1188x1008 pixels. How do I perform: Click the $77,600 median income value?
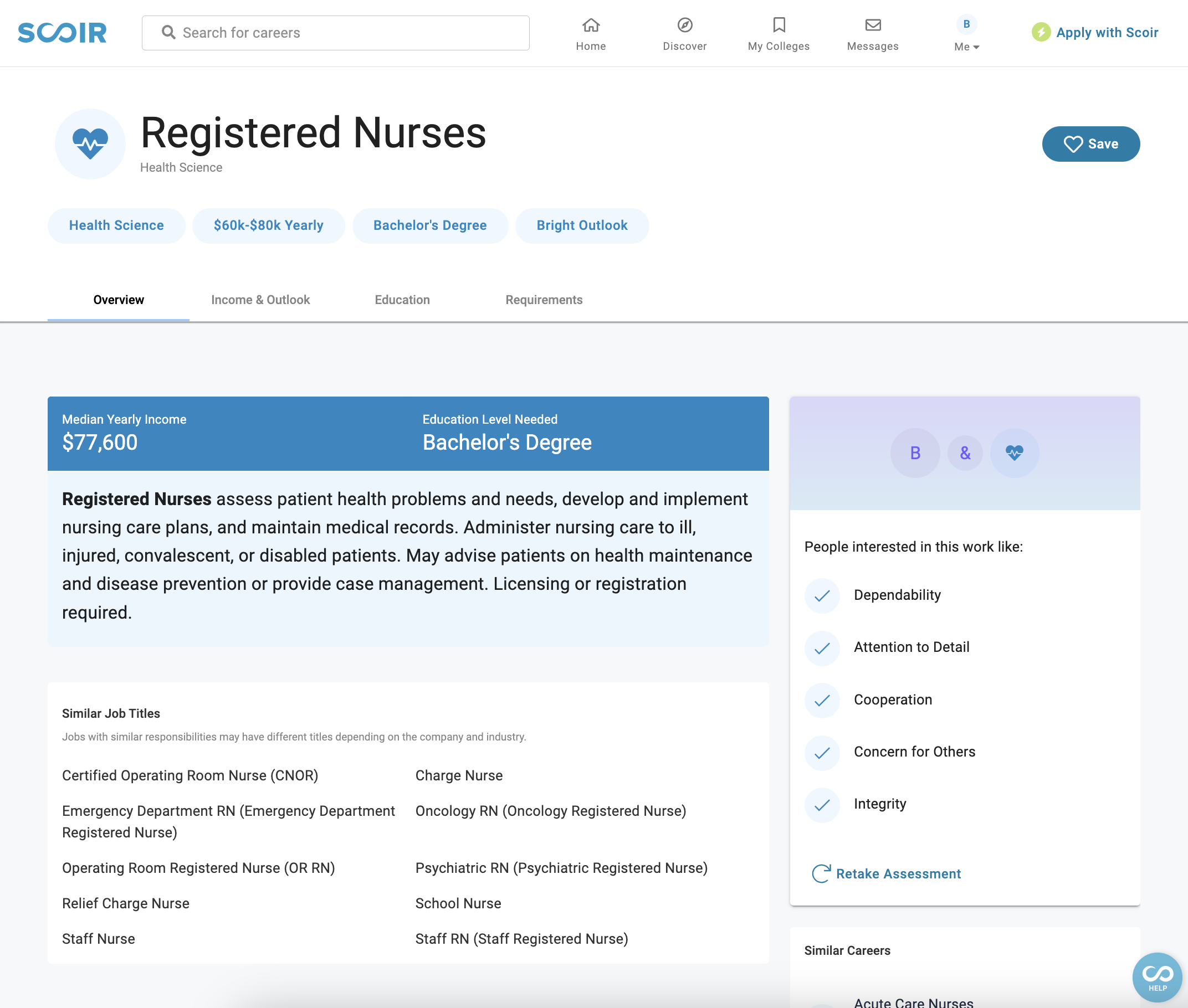point(100,443)
